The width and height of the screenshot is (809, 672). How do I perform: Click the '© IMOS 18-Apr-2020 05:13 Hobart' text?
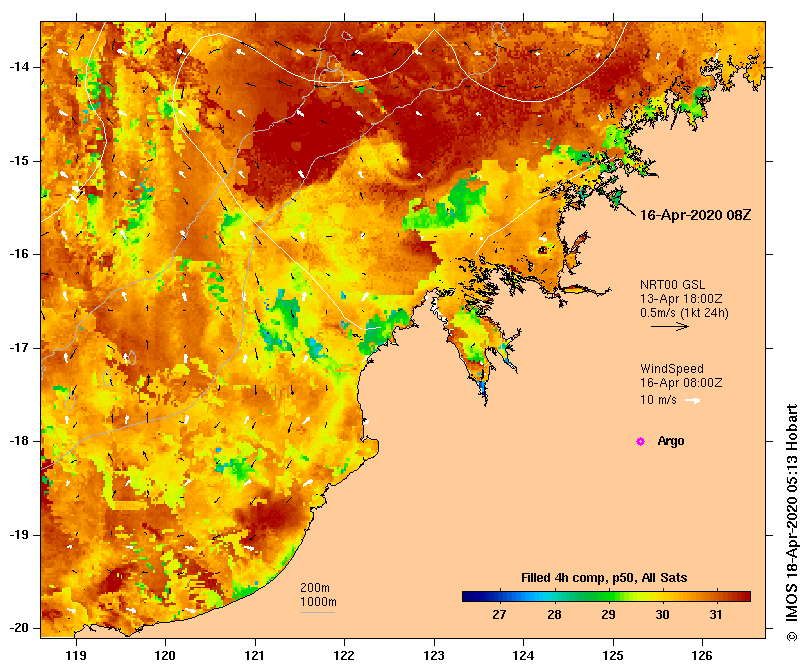coord(791,522)
